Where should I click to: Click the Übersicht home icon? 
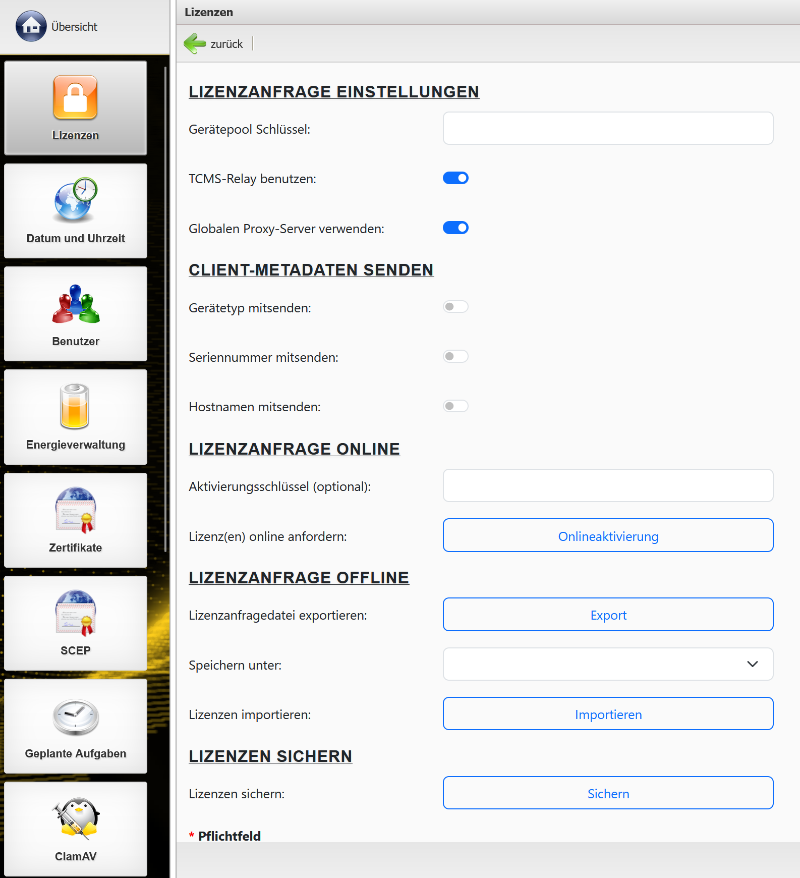click(x=31, y=26)
